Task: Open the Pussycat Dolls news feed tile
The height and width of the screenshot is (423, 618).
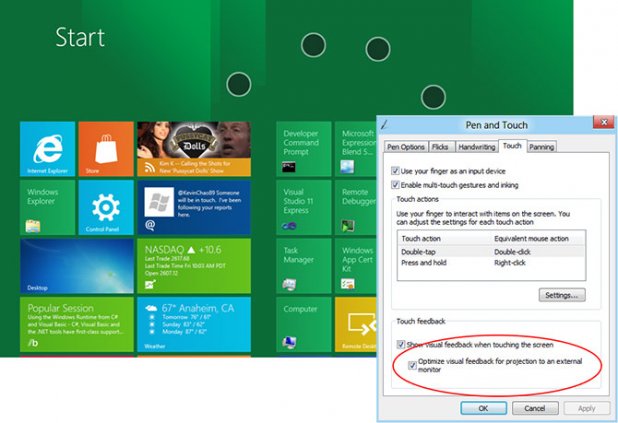Action: (194, 149)
